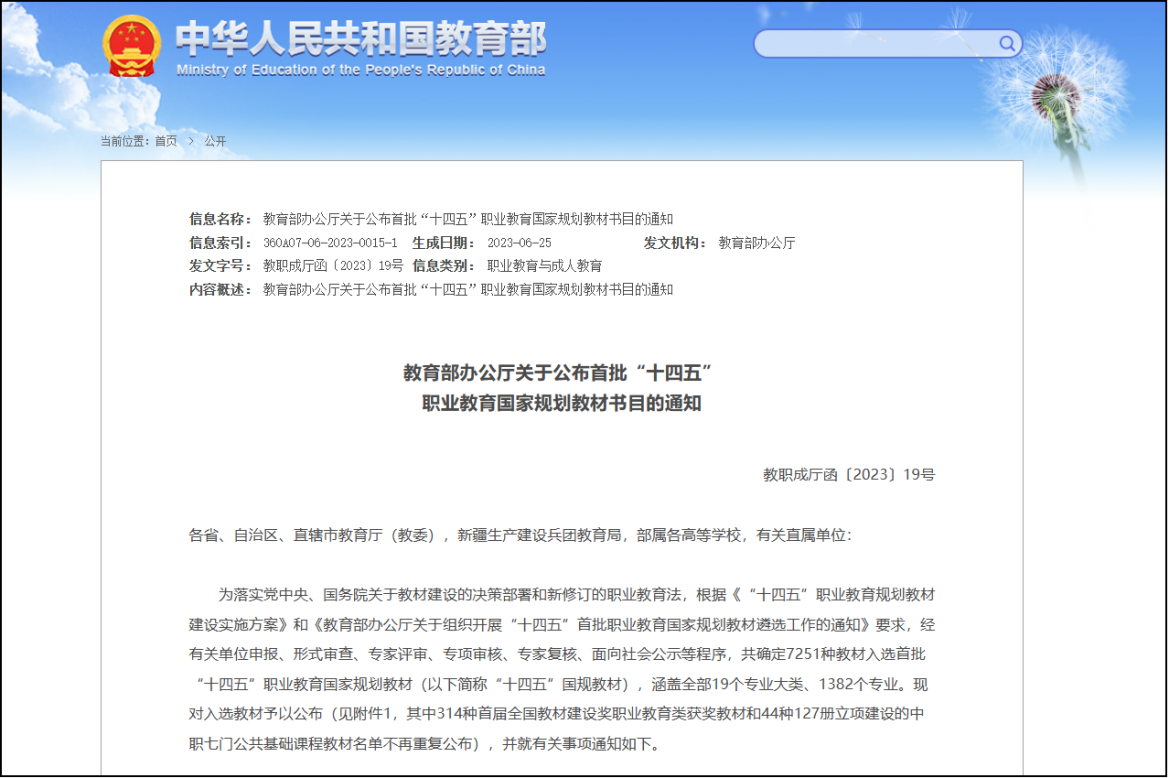The width and height of the screenshot is (1169, 778).
Task: Click the right-aligned document number 教职成厅函〔2023〕19号
Action: [x=848, y=475]
